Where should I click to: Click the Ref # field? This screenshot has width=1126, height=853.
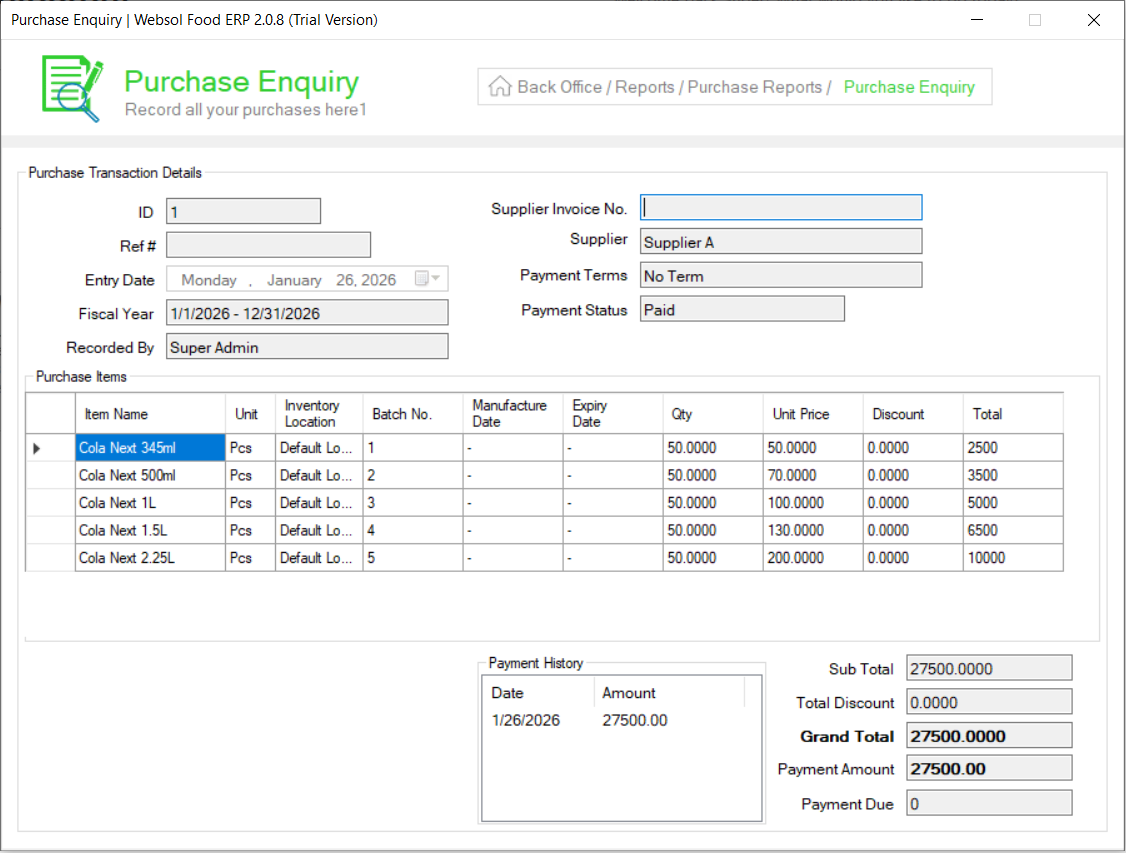[x=269, y=245]
